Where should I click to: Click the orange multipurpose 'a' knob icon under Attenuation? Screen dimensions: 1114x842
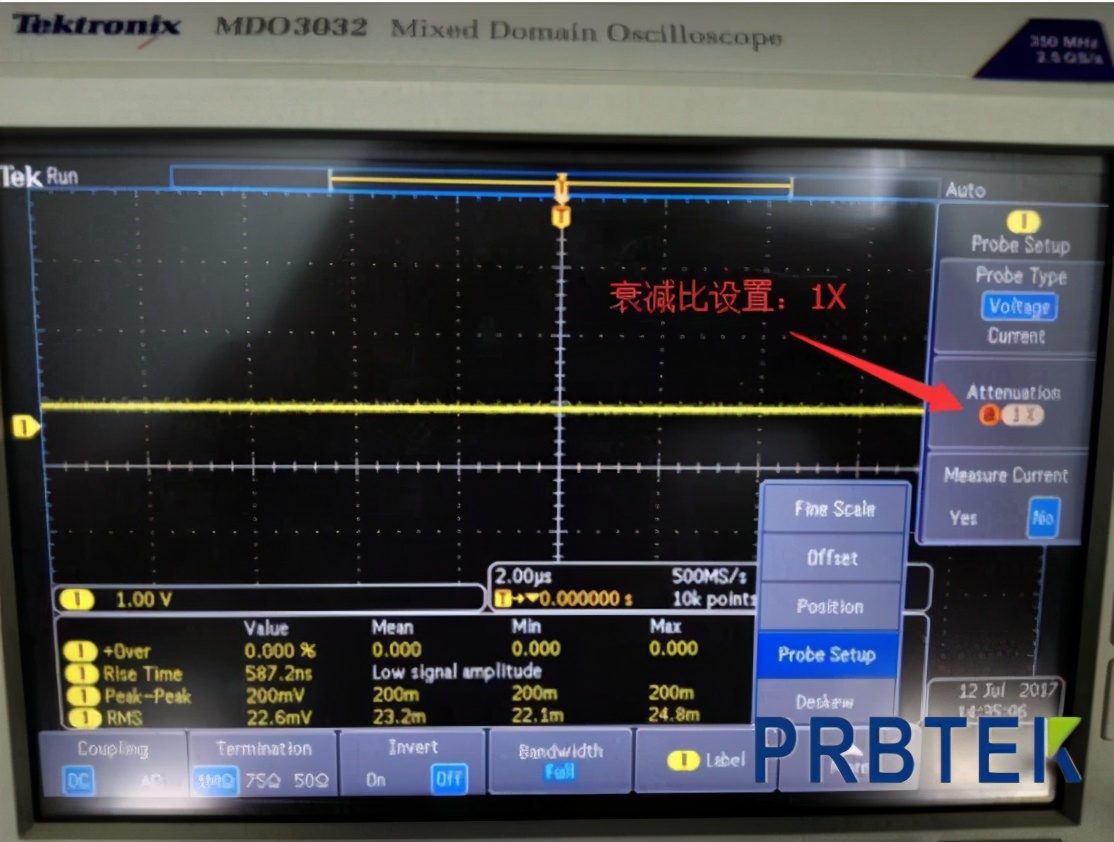(x=988, y=415)
